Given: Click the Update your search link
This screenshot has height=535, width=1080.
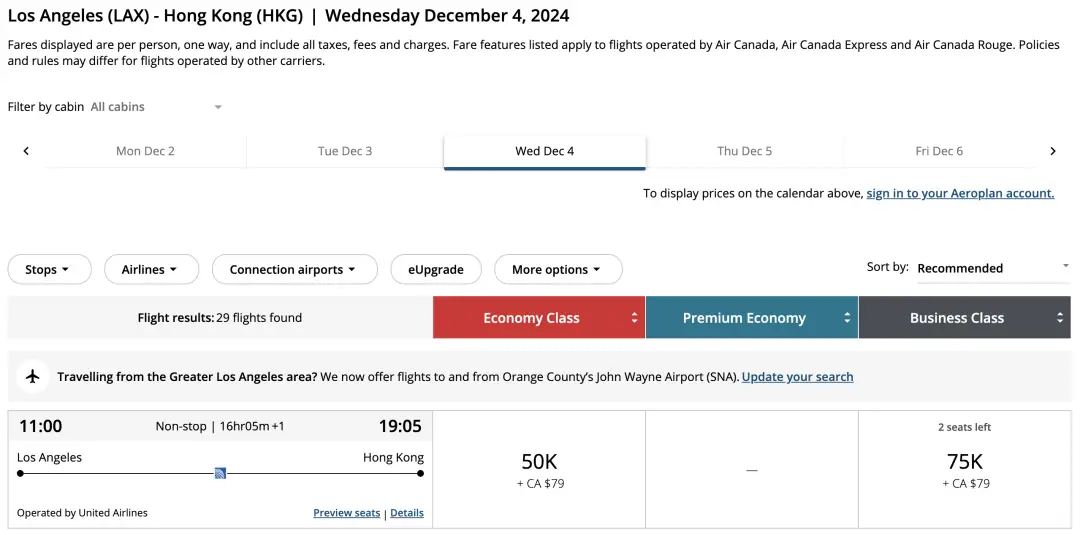Looking at the screenshot, I should (797, 377).
